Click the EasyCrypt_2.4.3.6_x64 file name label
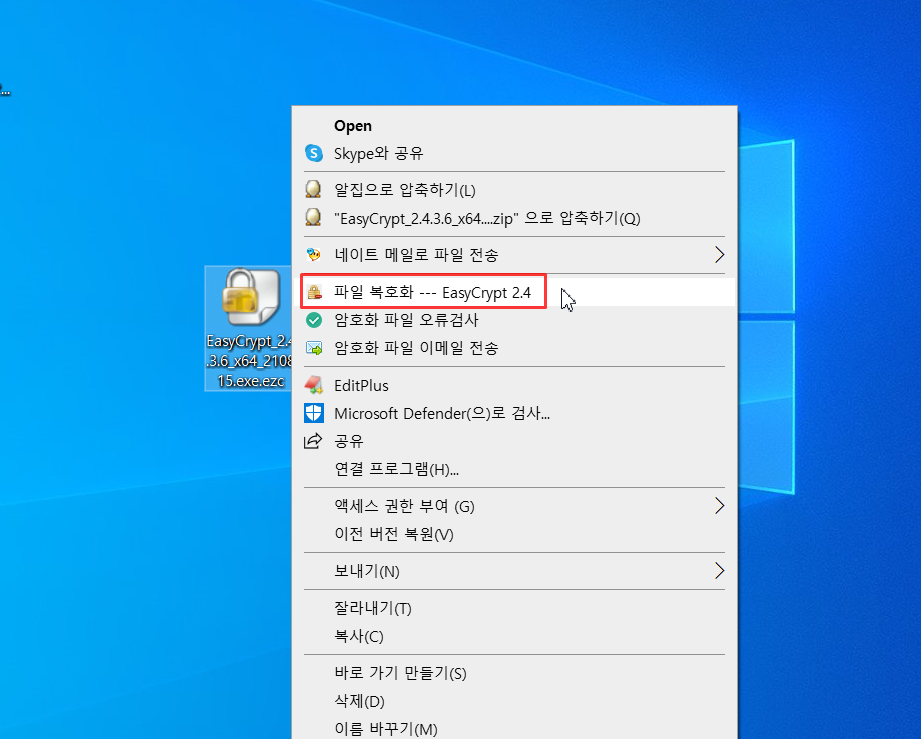 pos(249,361)
